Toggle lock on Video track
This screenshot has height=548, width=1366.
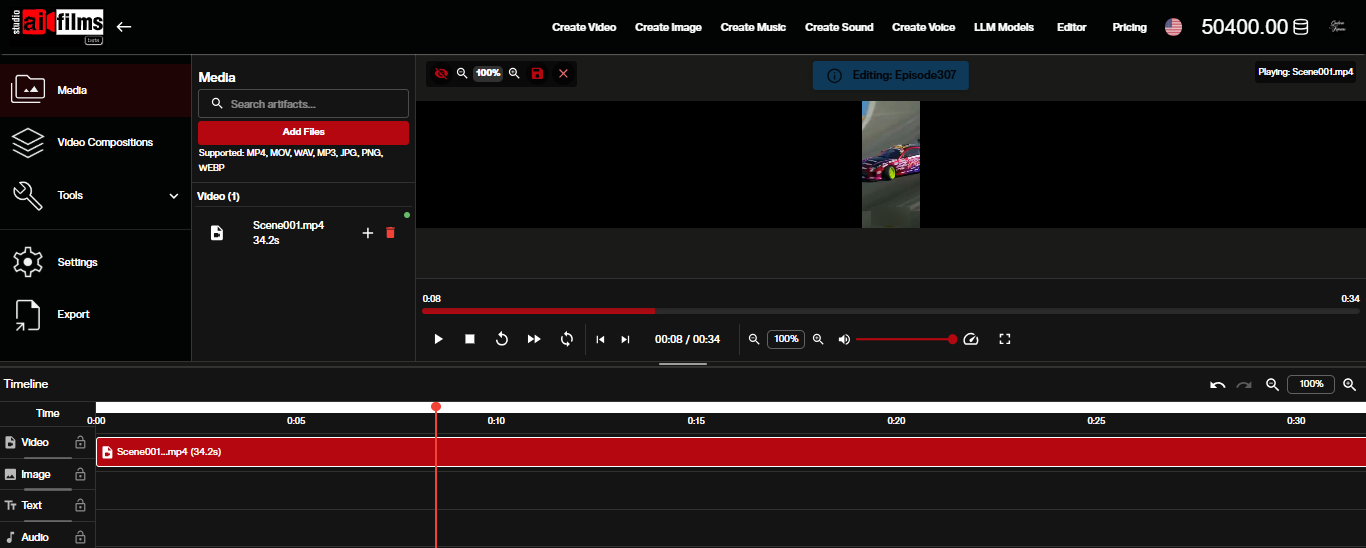click(80, 442)
